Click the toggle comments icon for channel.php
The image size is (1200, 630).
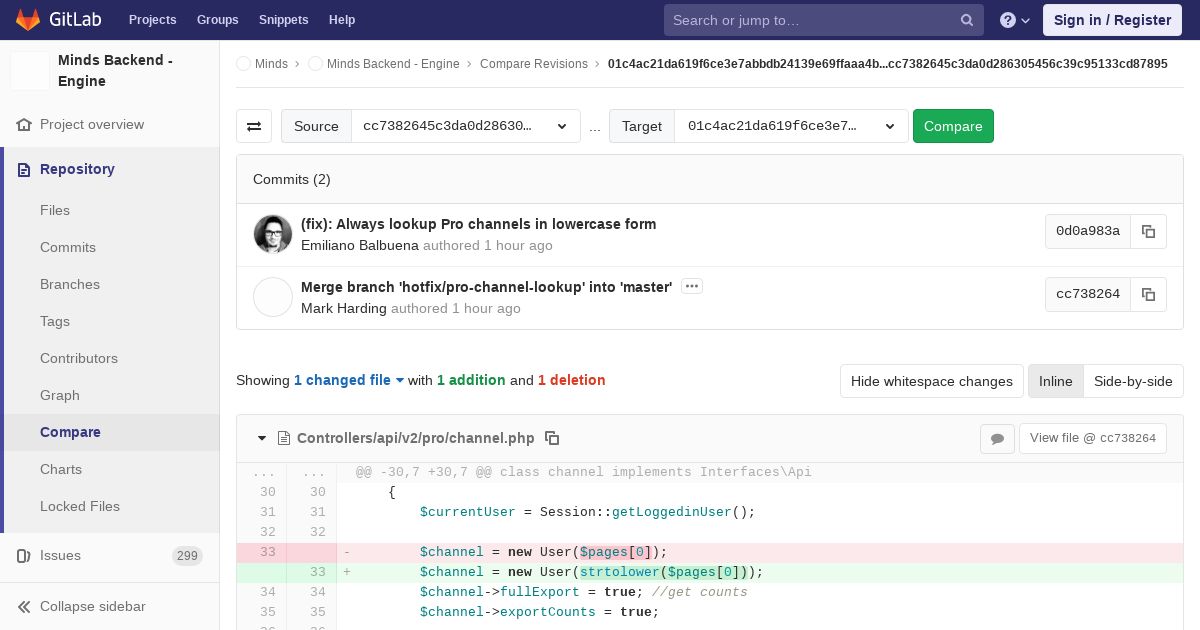(997, 438)
